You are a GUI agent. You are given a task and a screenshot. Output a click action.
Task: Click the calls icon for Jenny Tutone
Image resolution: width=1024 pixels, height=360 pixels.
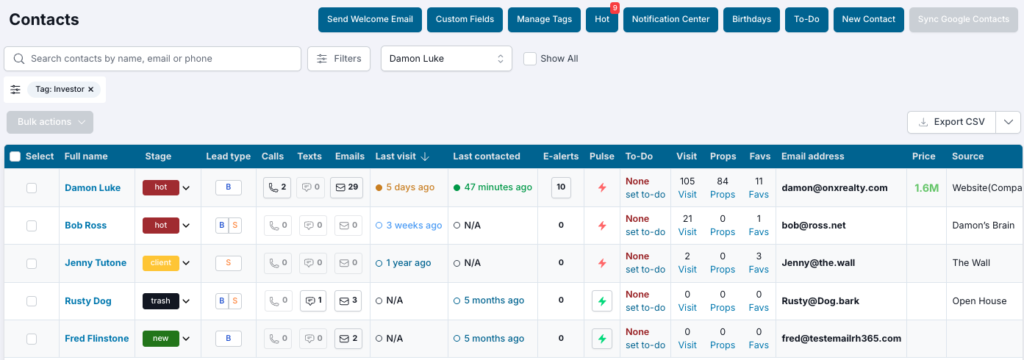tap(277, 263)
